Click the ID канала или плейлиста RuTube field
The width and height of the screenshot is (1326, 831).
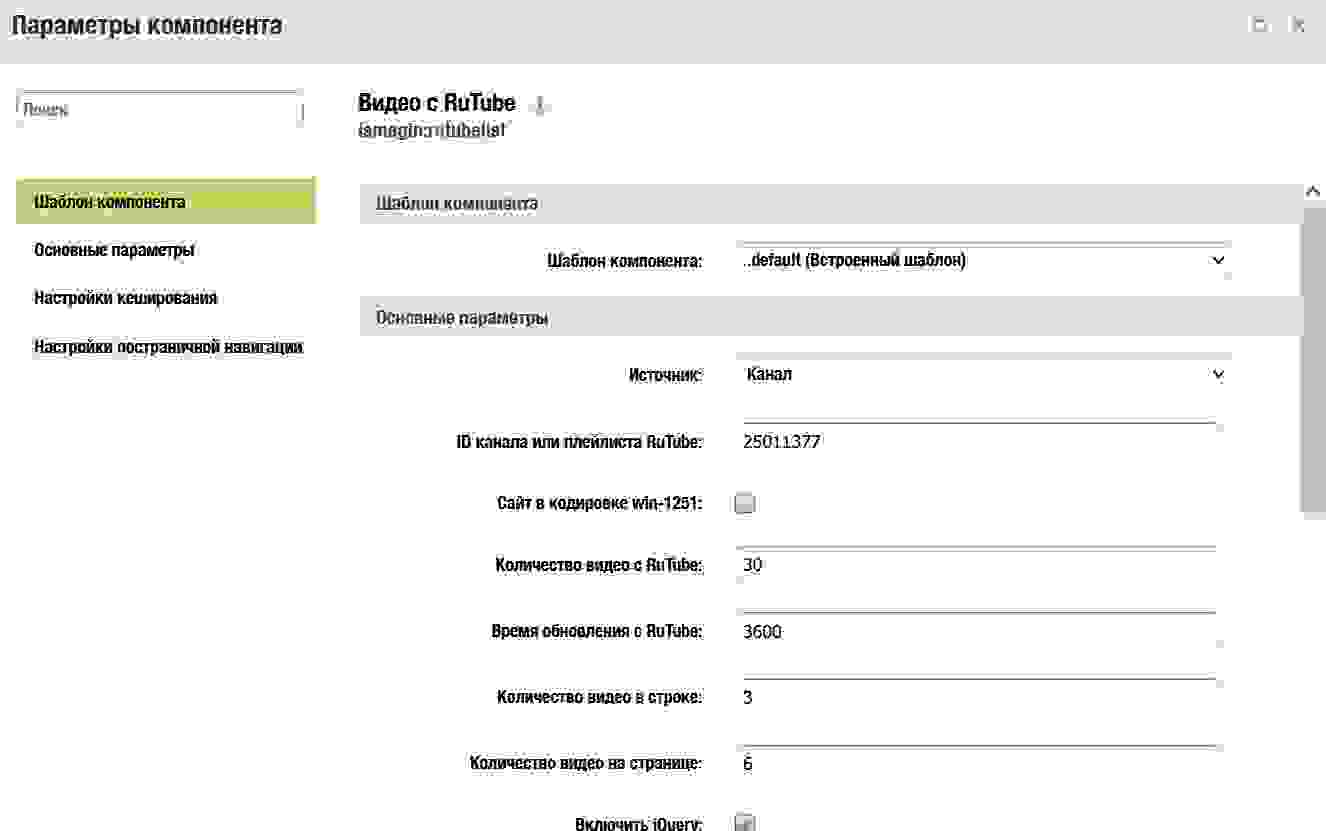point(977,440)
